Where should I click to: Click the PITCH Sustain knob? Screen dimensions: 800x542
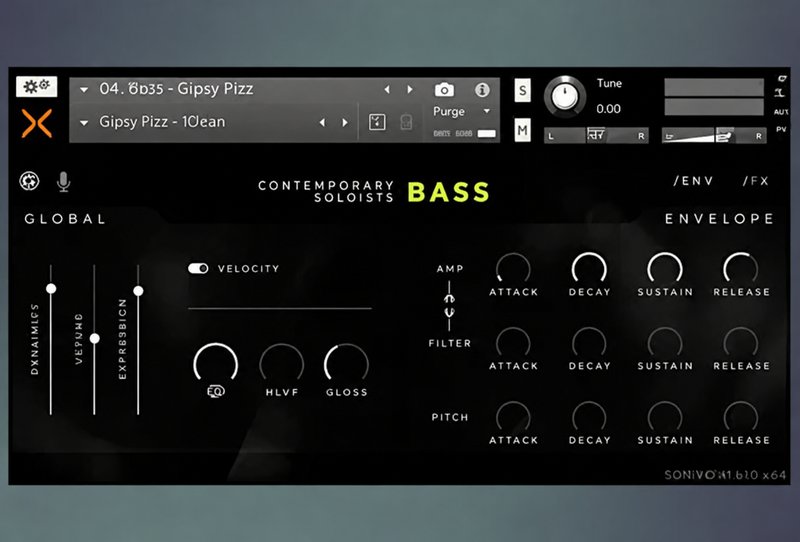click(x=665, y=417)
